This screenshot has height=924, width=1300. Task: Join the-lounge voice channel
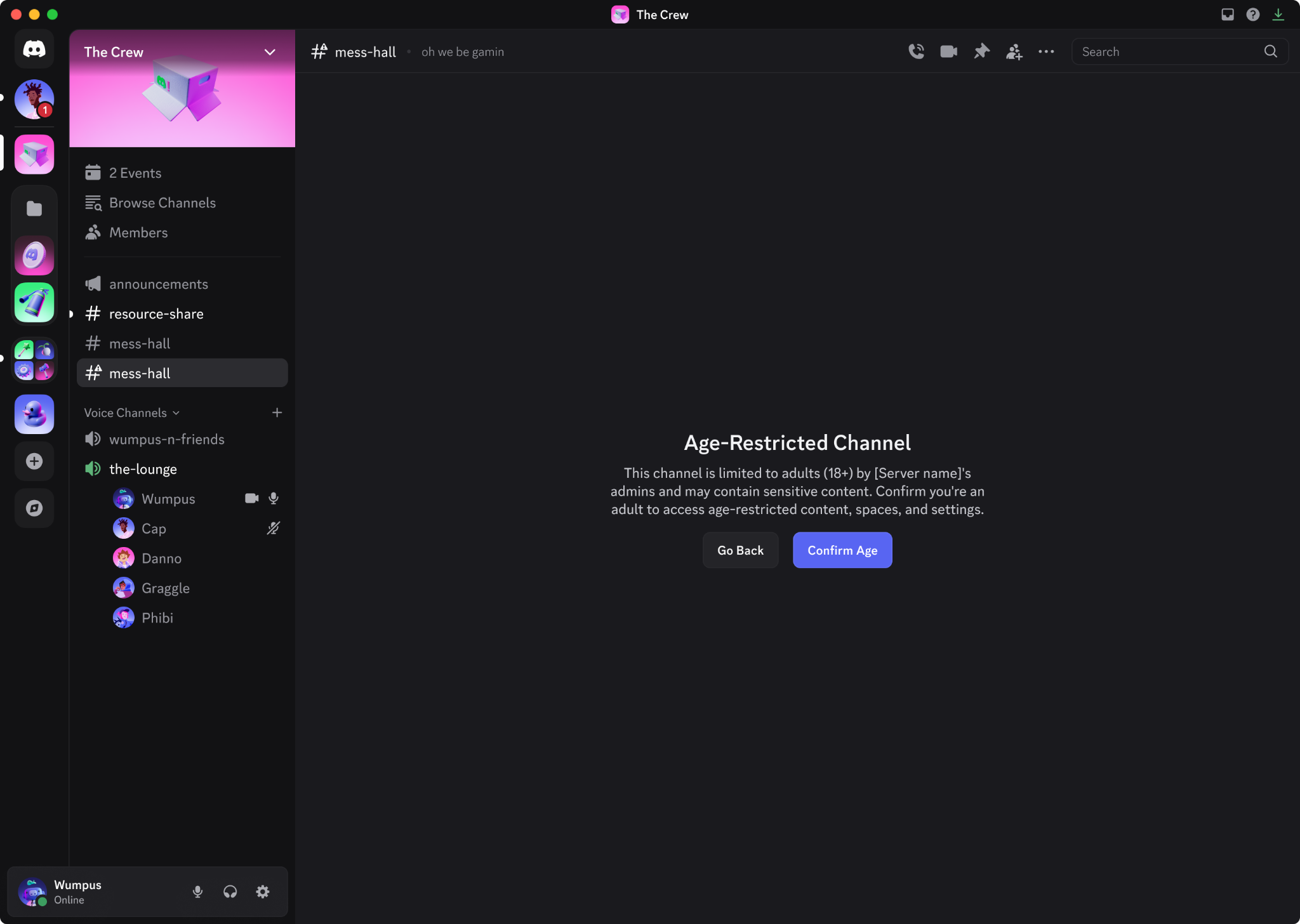pyautogui.click(x=182, y=469)
